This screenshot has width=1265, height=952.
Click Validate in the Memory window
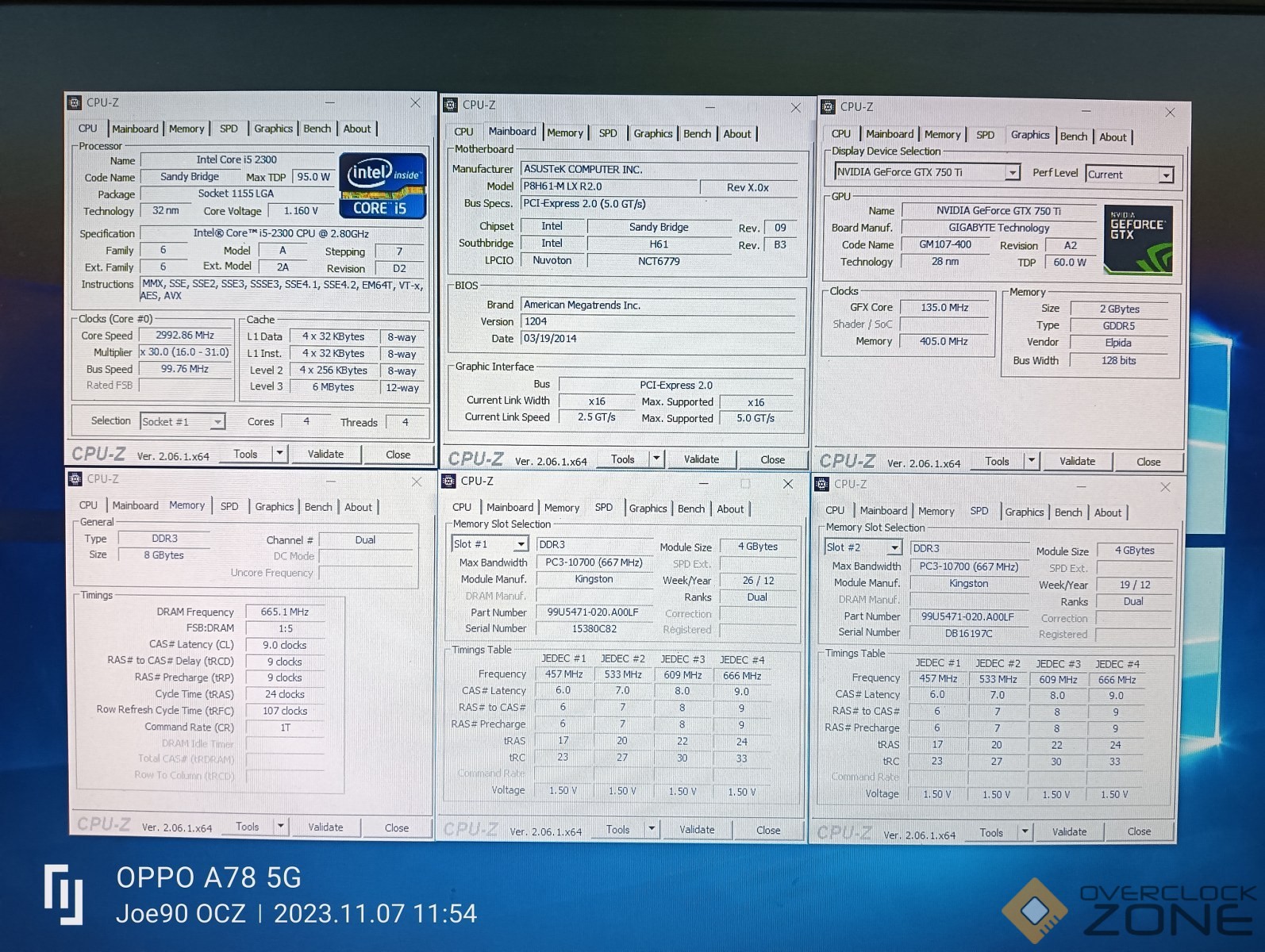[326, 827]
